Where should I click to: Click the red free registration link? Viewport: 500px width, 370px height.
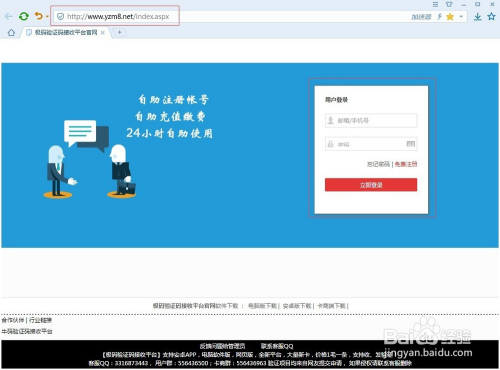pyautogui.click(x=406, y=164)
